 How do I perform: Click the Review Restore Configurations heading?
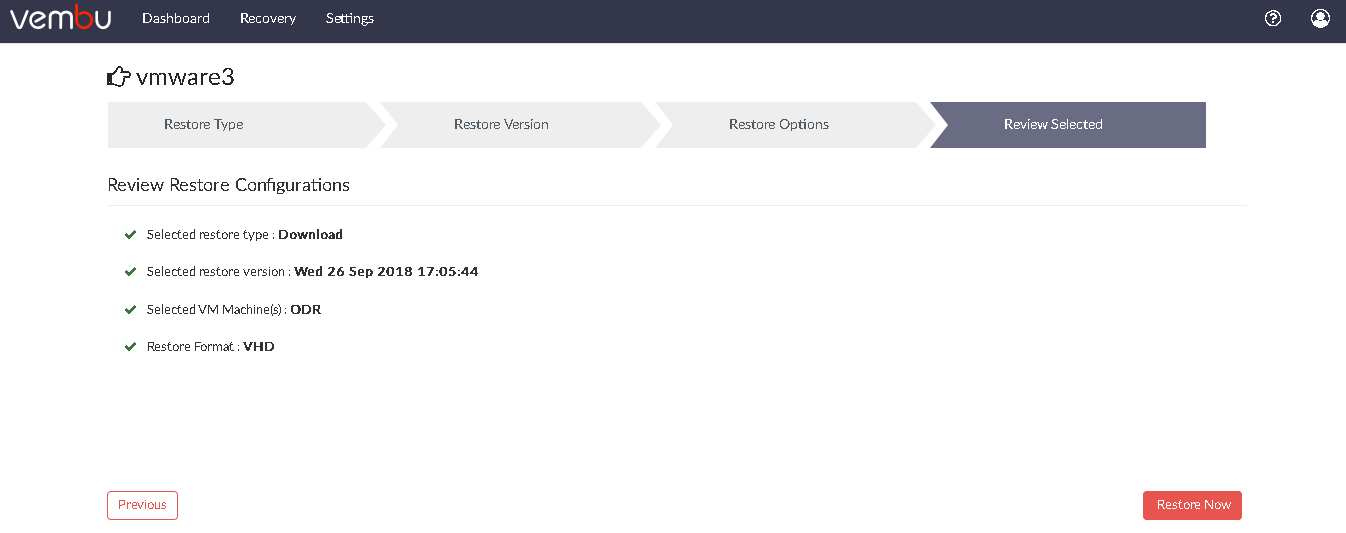click(228, 185)
